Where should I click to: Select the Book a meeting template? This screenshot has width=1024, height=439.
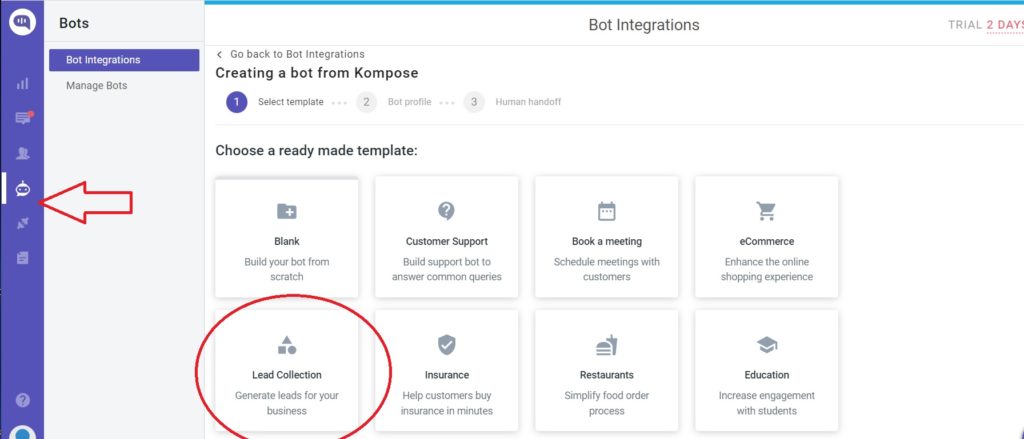pyautogui.click(x=607, y=237)
